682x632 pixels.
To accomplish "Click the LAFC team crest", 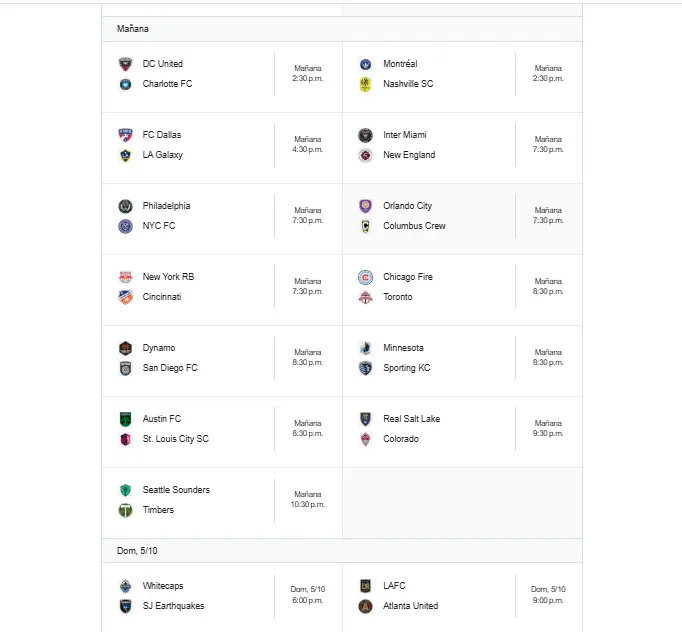I will click(365, 586).
